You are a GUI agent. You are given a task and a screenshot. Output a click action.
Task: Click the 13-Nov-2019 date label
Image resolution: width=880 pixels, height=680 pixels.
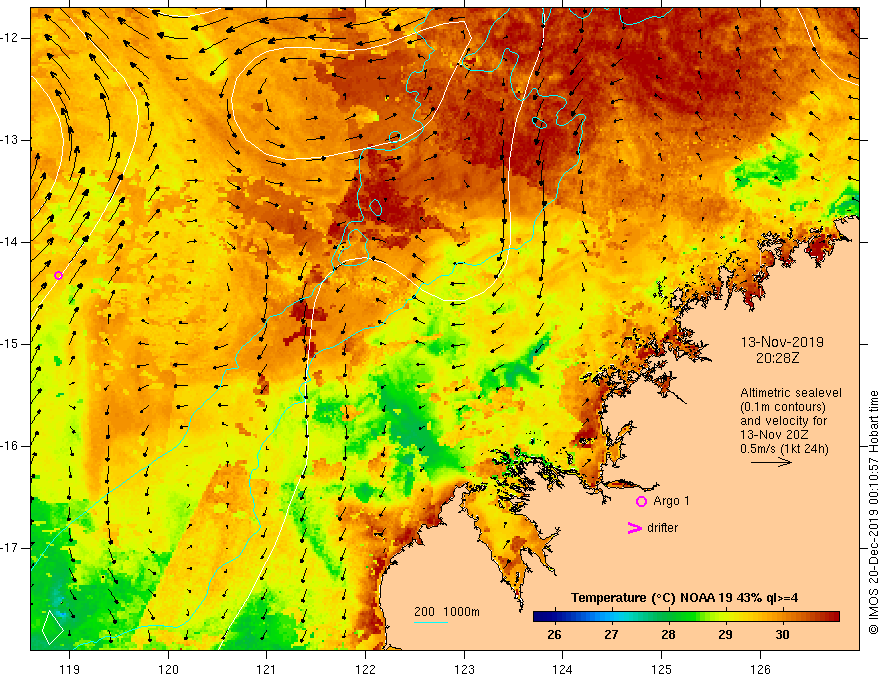(782, 342)
